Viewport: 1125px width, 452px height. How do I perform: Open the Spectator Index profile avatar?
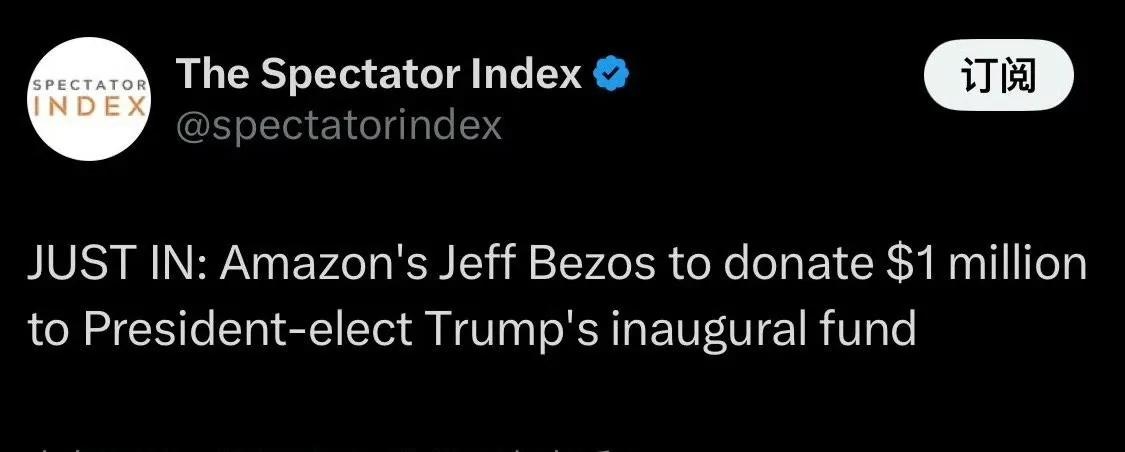(89, 99)
